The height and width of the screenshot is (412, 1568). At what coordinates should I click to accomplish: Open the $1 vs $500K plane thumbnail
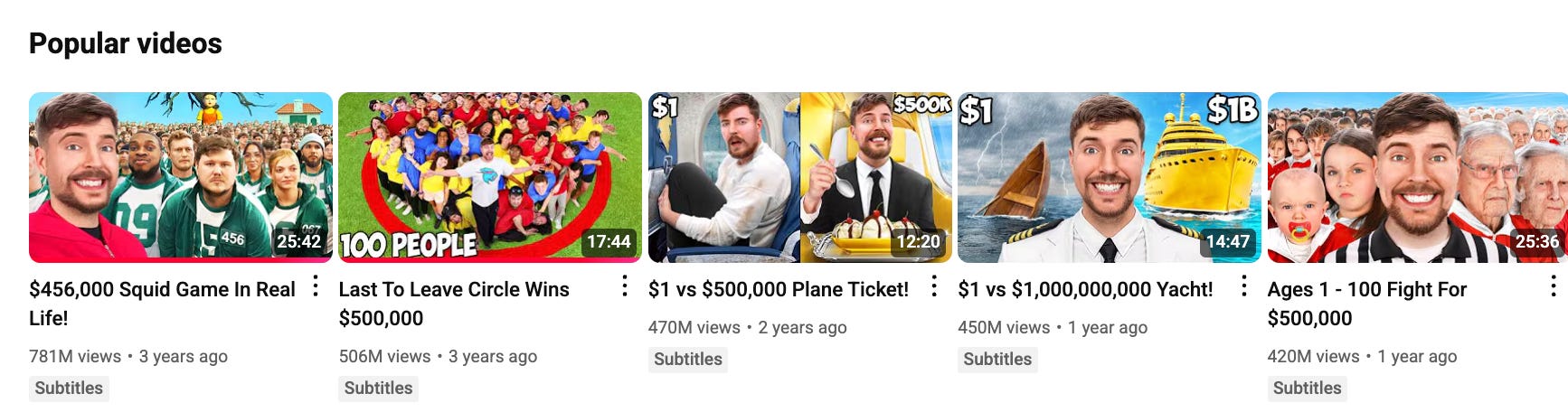pyautogui.click(x=800, y=177)
